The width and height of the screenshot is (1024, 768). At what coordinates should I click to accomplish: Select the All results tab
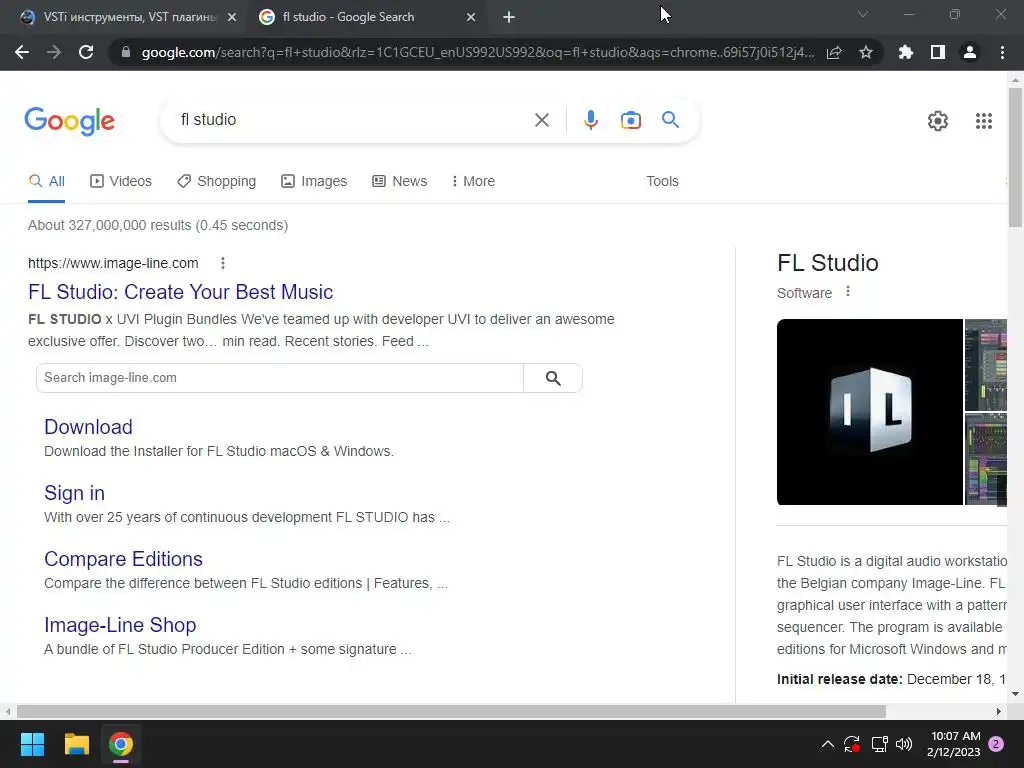[x=46, y=182]
